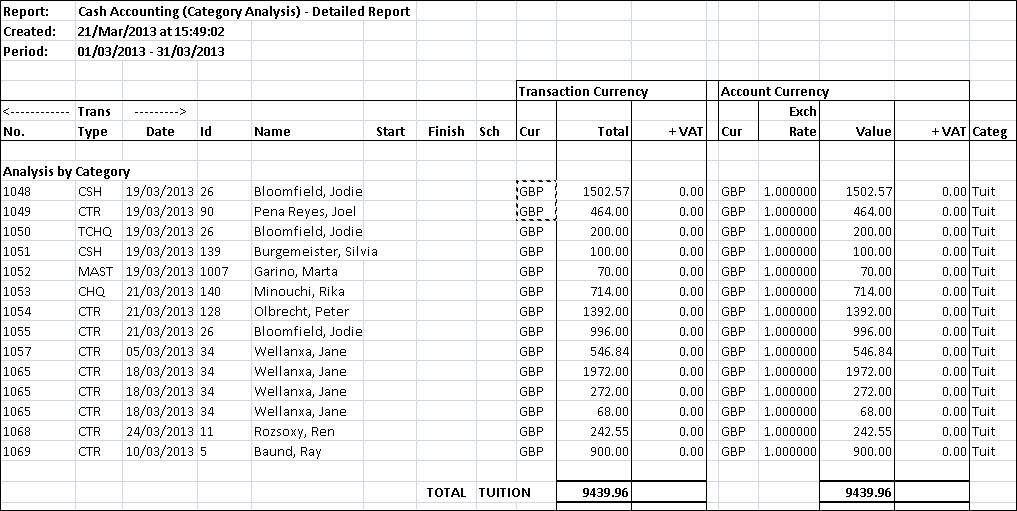
Task: Select the MAST transaction type cell
Action: point(95,271)
